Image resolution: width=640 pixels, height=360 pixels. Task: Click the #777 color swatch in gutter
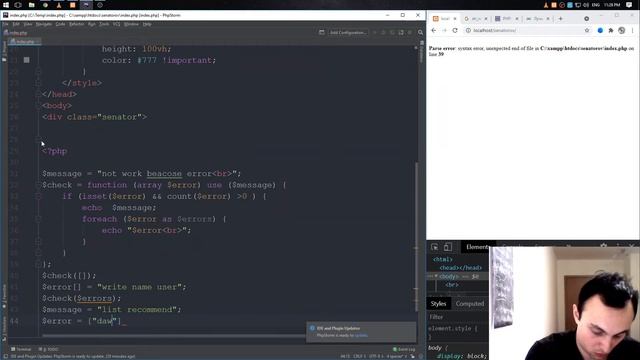[x=27, y=60]
